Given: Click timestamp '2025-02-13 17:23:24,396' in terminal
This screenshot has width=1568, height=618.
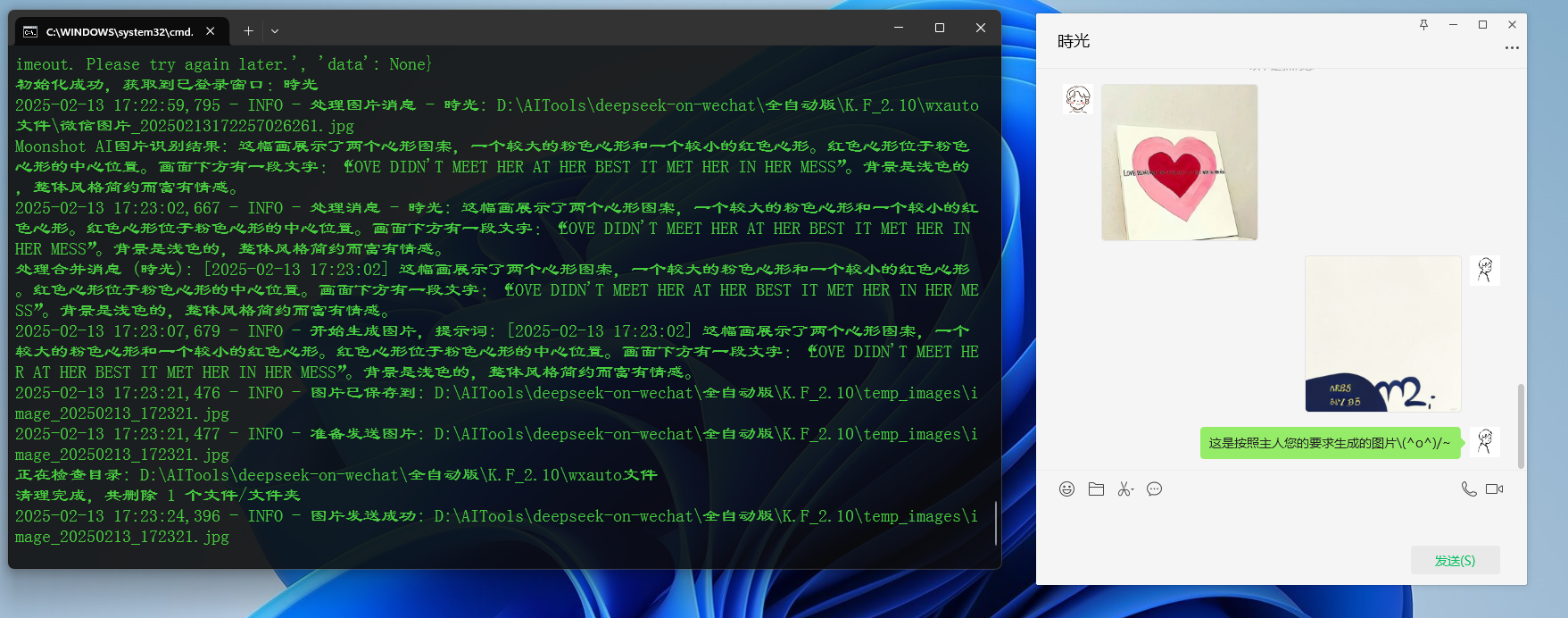Looking at the screenshot, I should coord(118,516).
